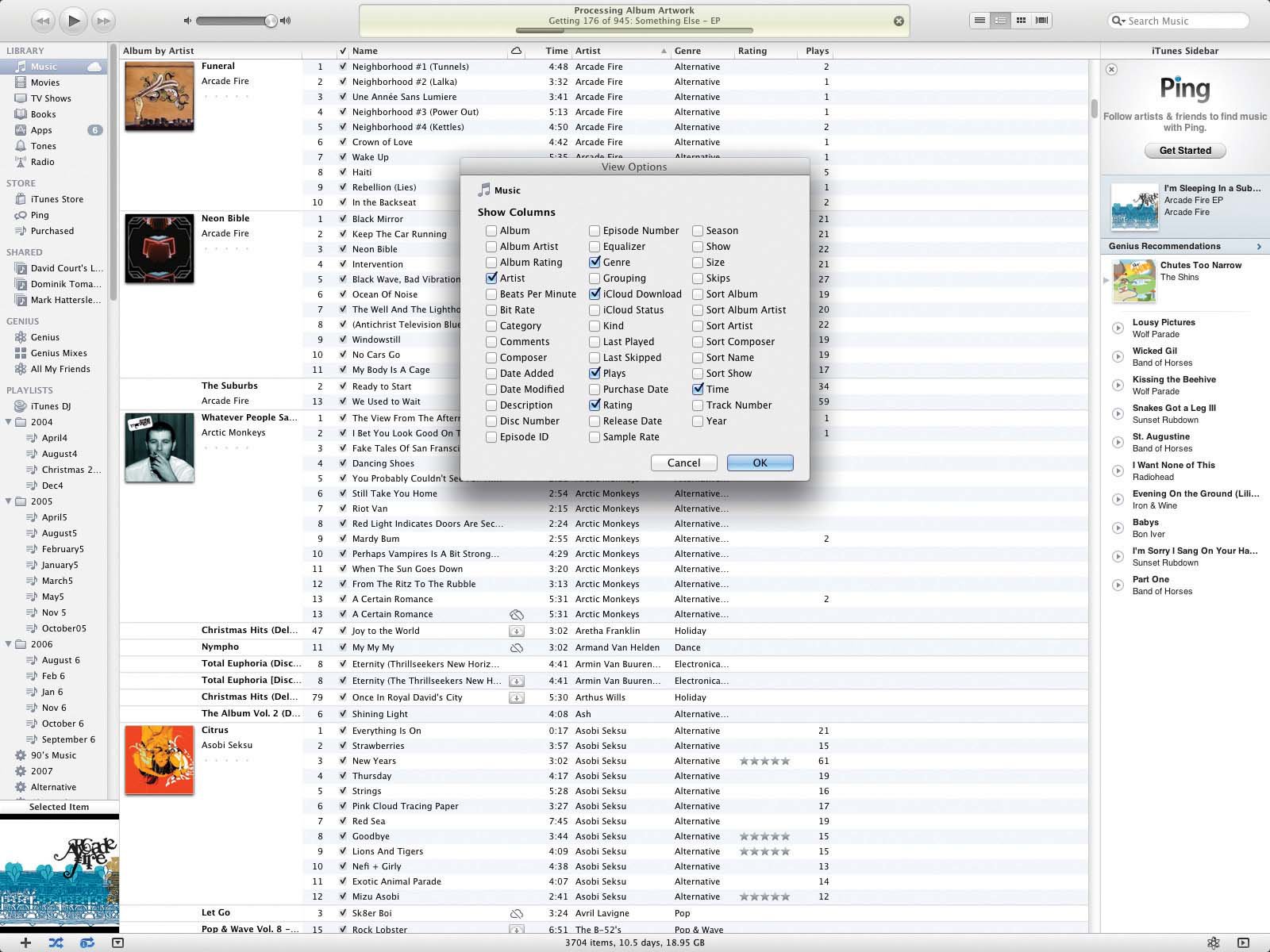Uncheck the Artist column checkbox
1270x952 pixels.
[x=491, y=278]
